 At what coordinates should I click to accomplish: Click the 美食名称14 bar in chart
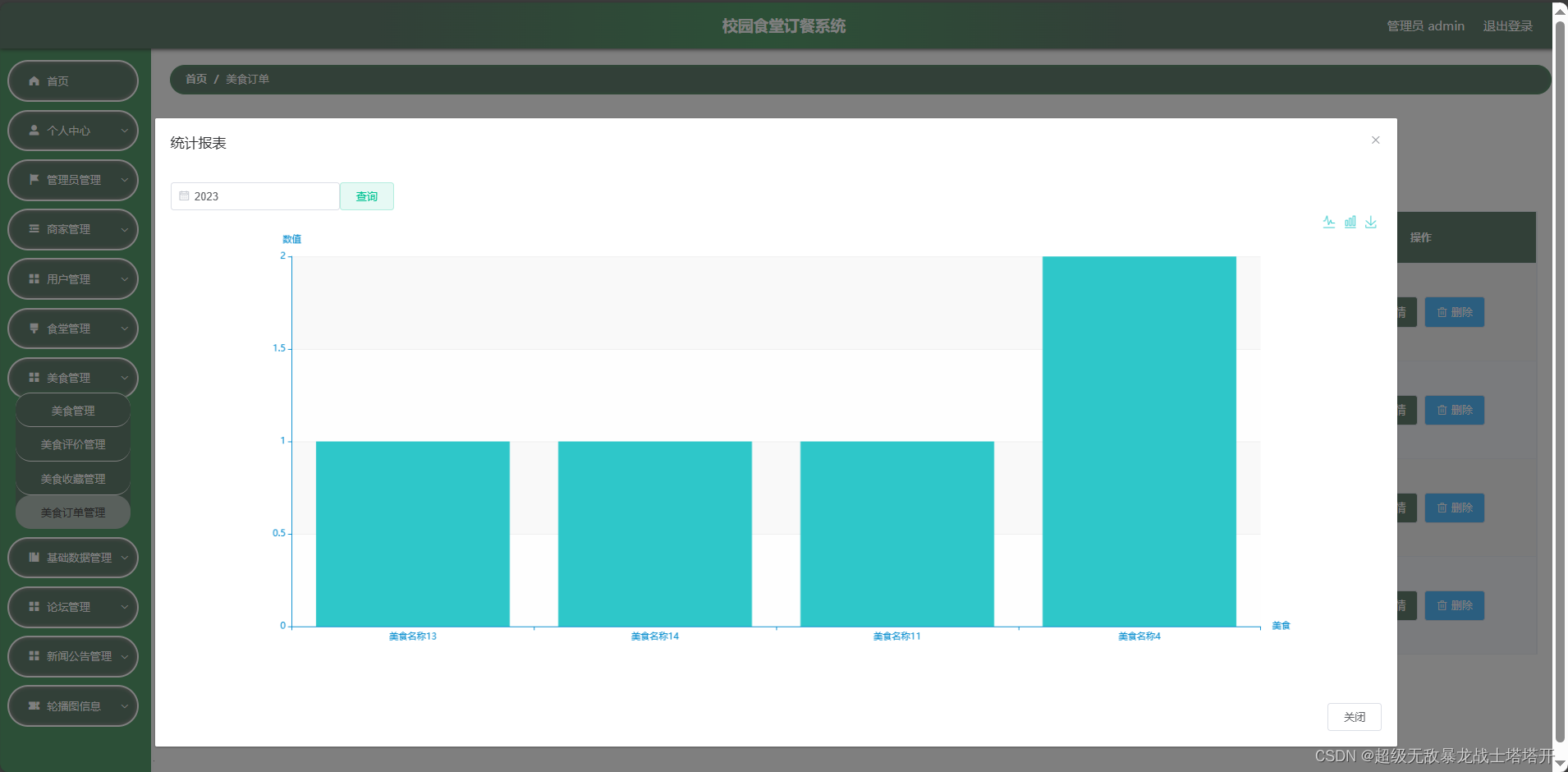pyautogui.click(x=655, y=534)
